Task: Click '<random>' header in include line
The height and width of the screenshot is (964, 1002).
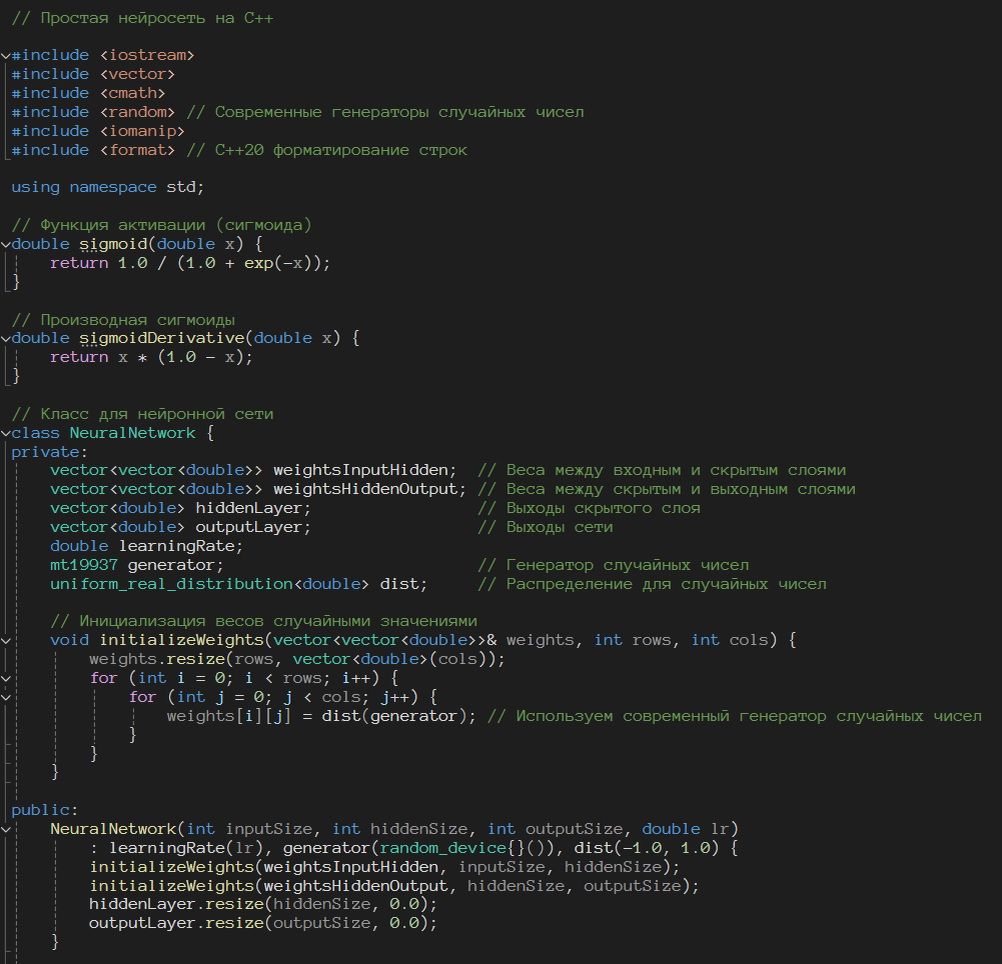Action: (x=137, y=112)
